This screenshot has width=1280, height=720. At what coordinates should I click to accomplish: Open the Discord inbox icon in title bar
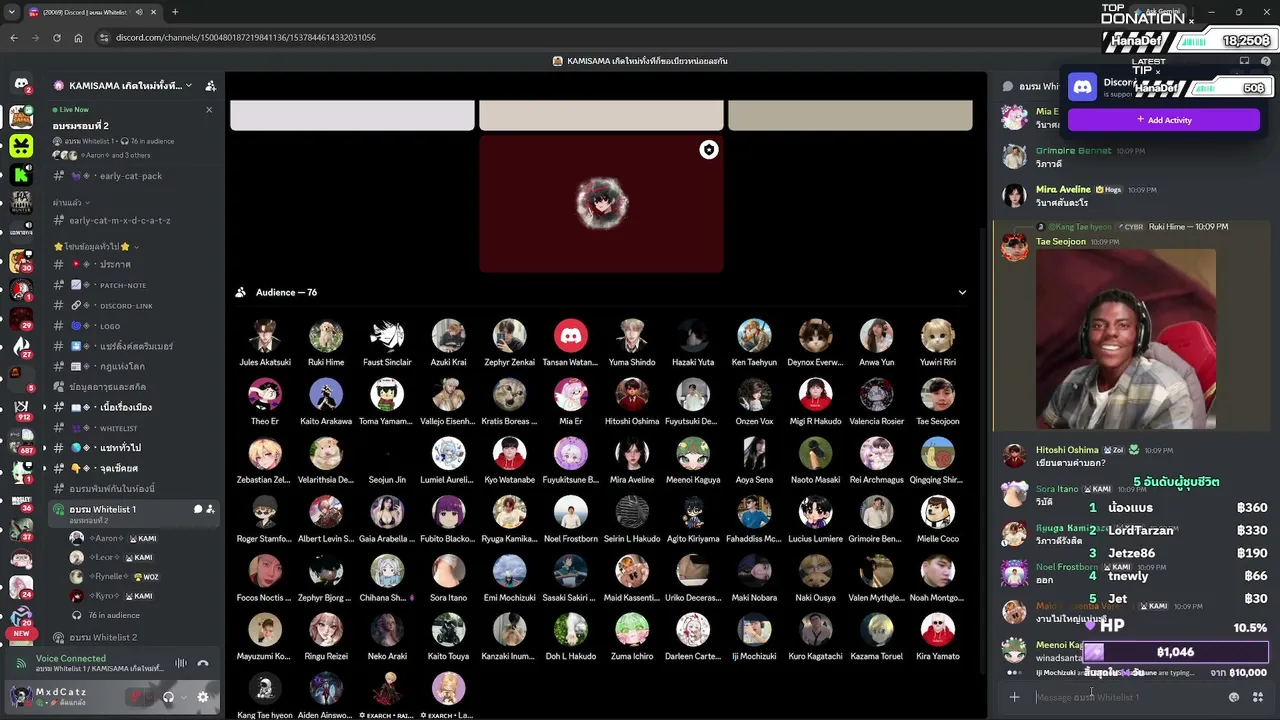(1244, 61)
